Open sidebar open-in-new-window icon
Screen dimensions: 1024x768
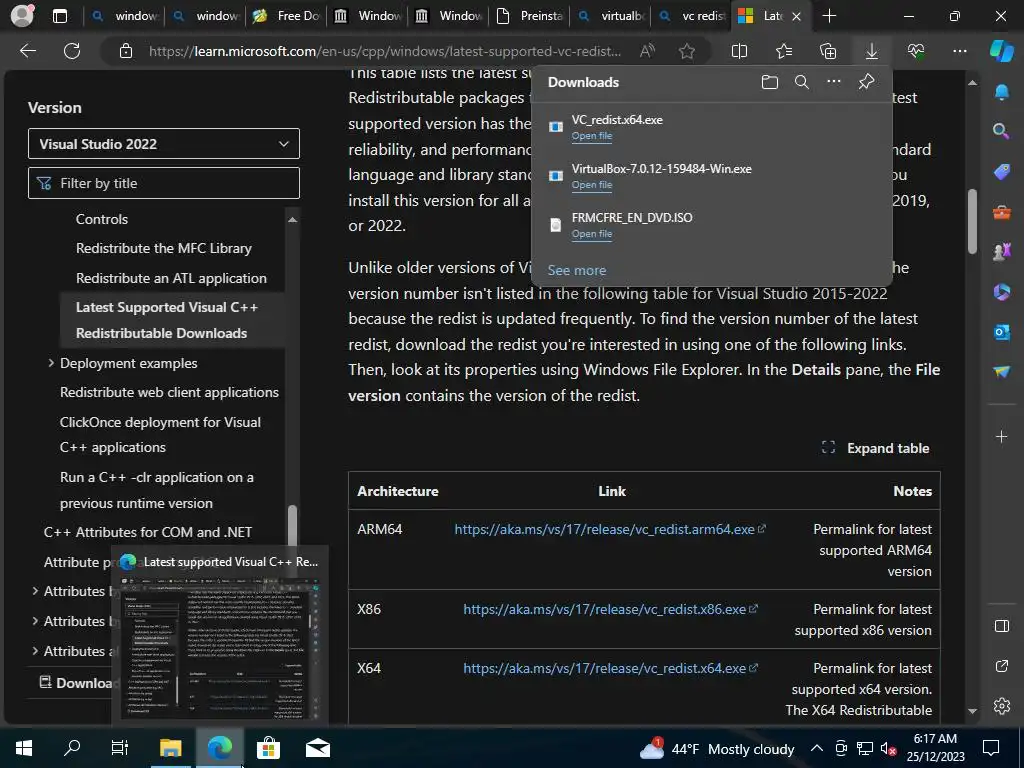[1001, 666]
